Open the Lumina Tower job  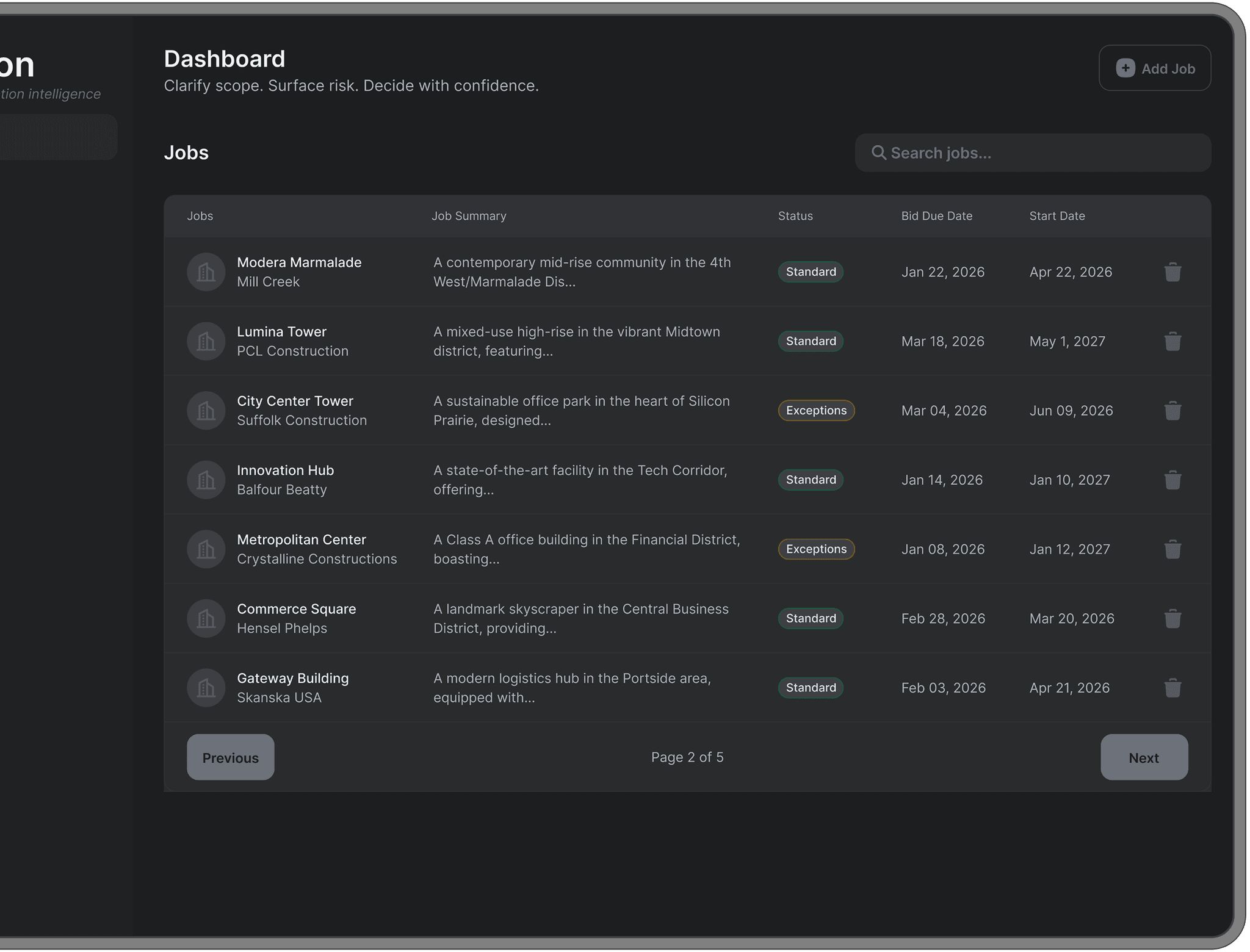tap(281, 332)
